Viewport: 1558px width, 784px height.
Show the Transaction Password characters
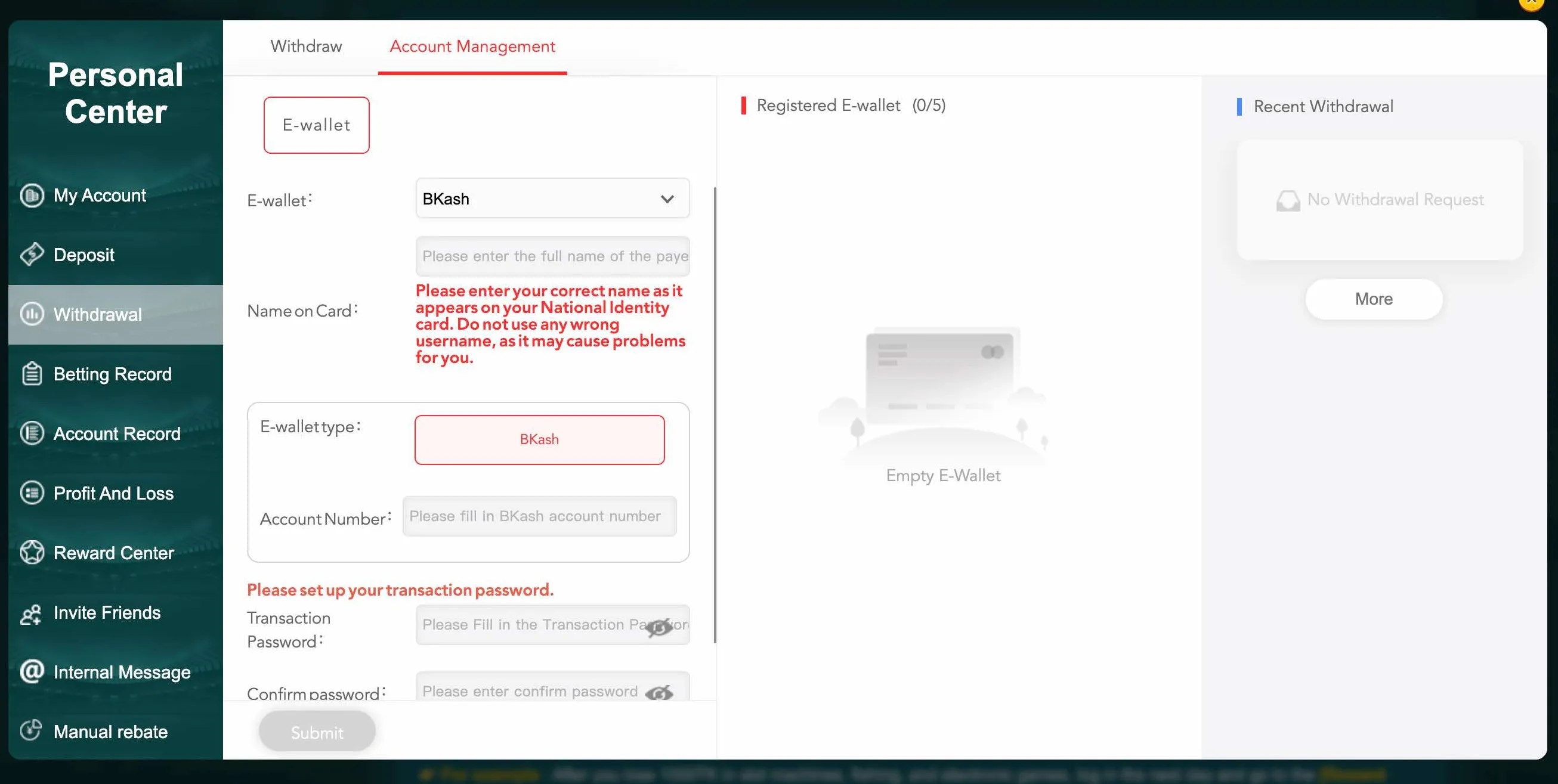pos(659,627)
